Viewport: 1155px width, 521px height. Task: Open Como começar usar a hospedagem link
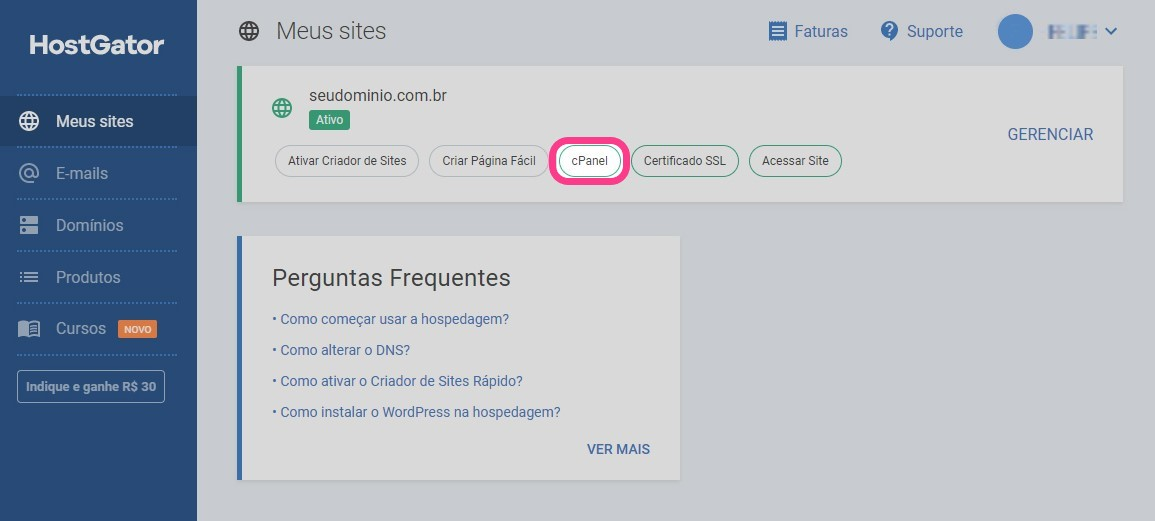(x=395, y=319)
